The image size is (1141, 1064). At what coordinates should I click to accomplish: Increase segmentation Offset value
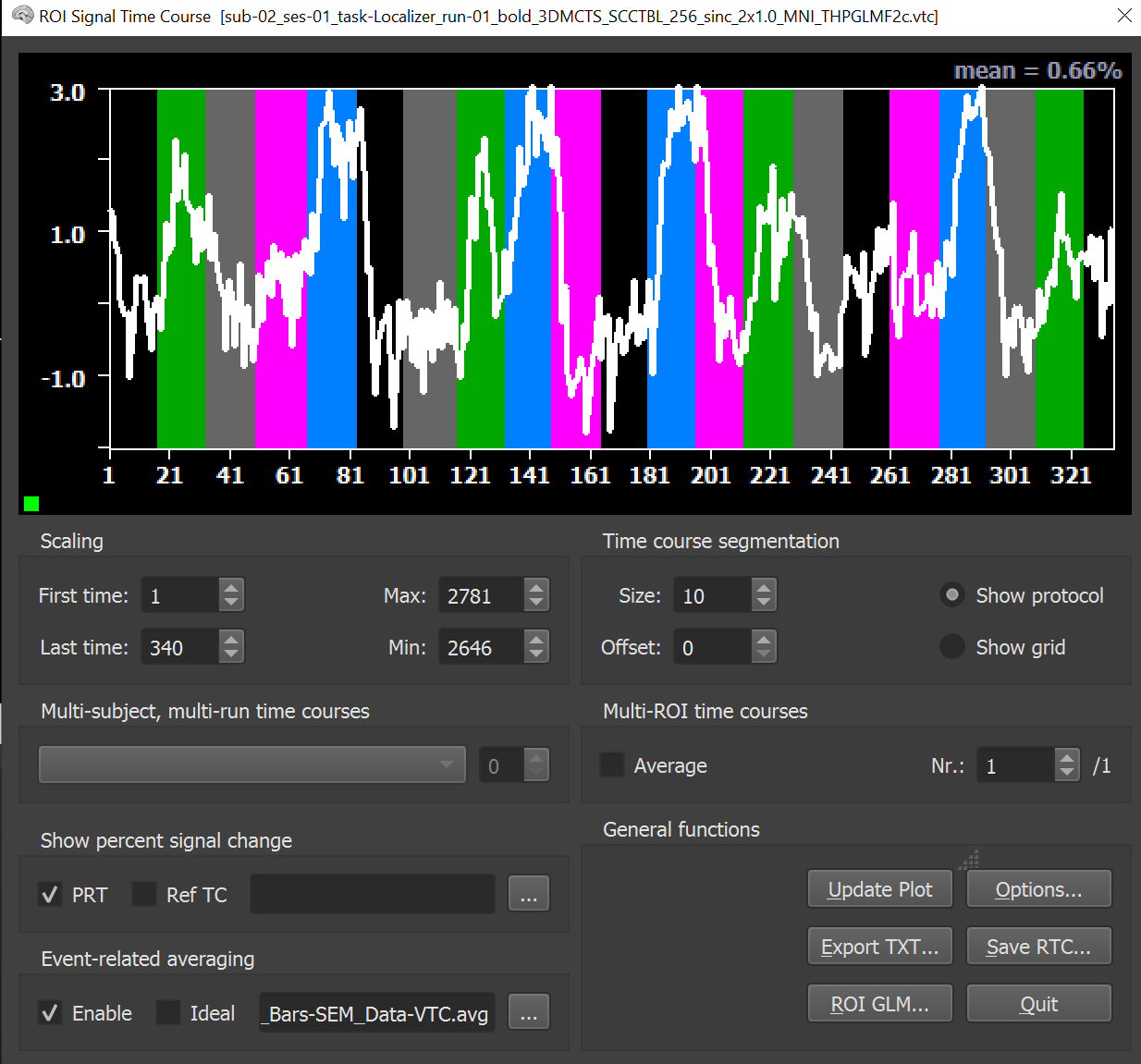coord(763,639)
